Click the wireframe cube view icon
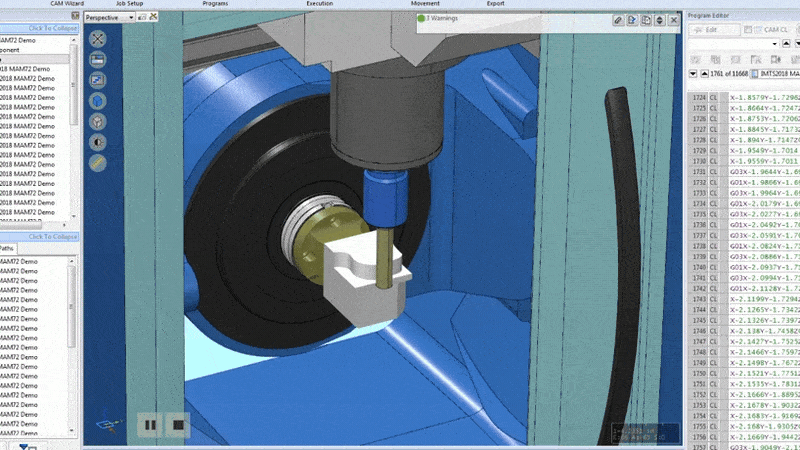800x450 pixels. pos(98,121)
